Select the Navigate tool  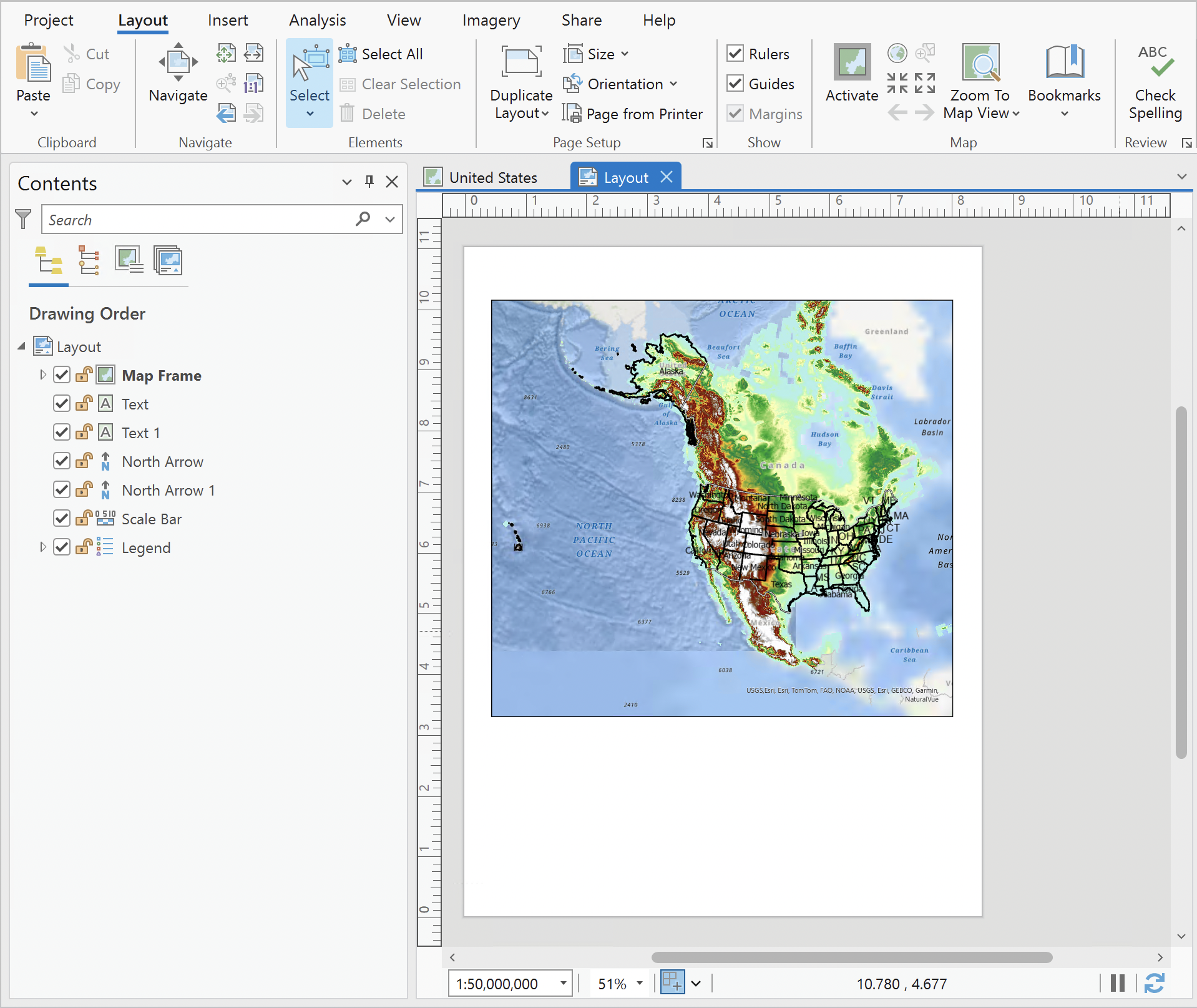[178, 63]
